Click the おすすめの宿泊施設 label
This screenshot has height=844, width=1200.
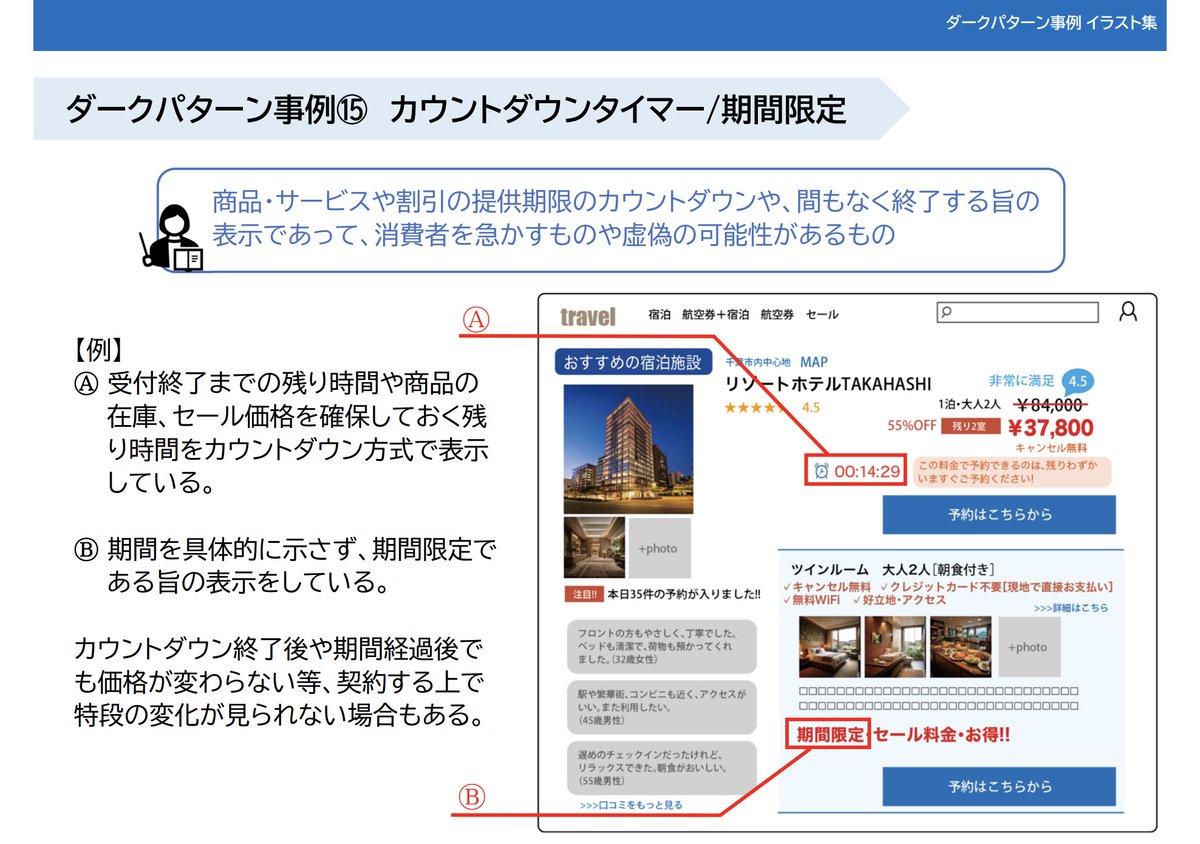click(x=632, y=362)
